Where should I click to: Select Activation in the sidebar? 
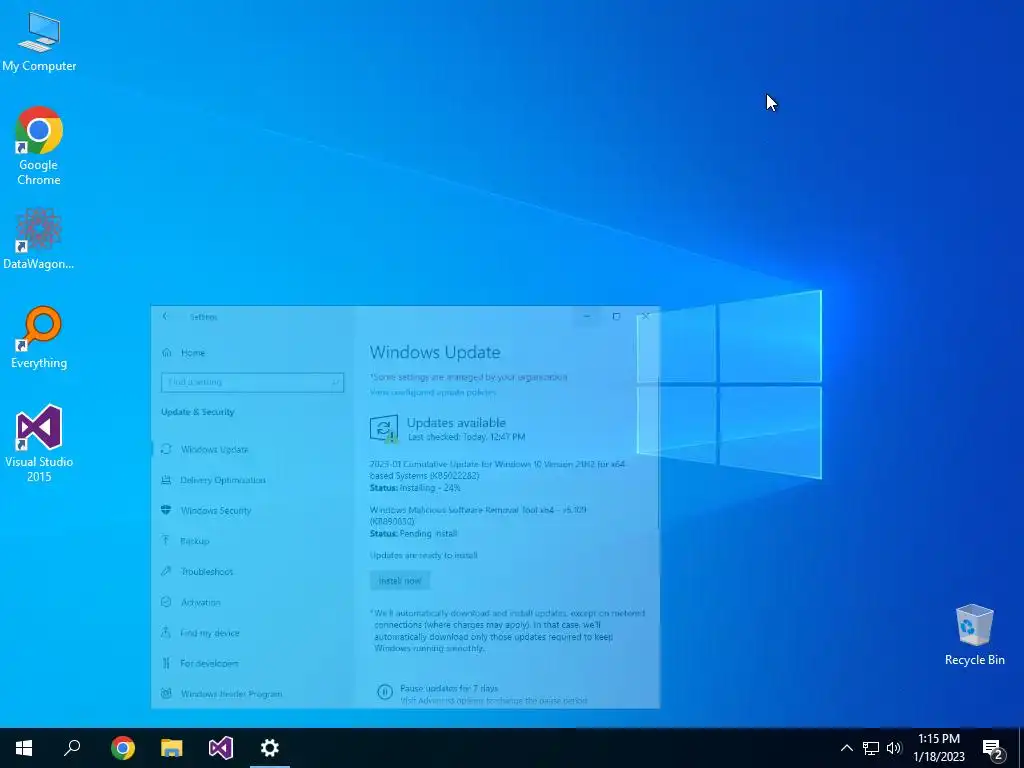click(253, 602)
